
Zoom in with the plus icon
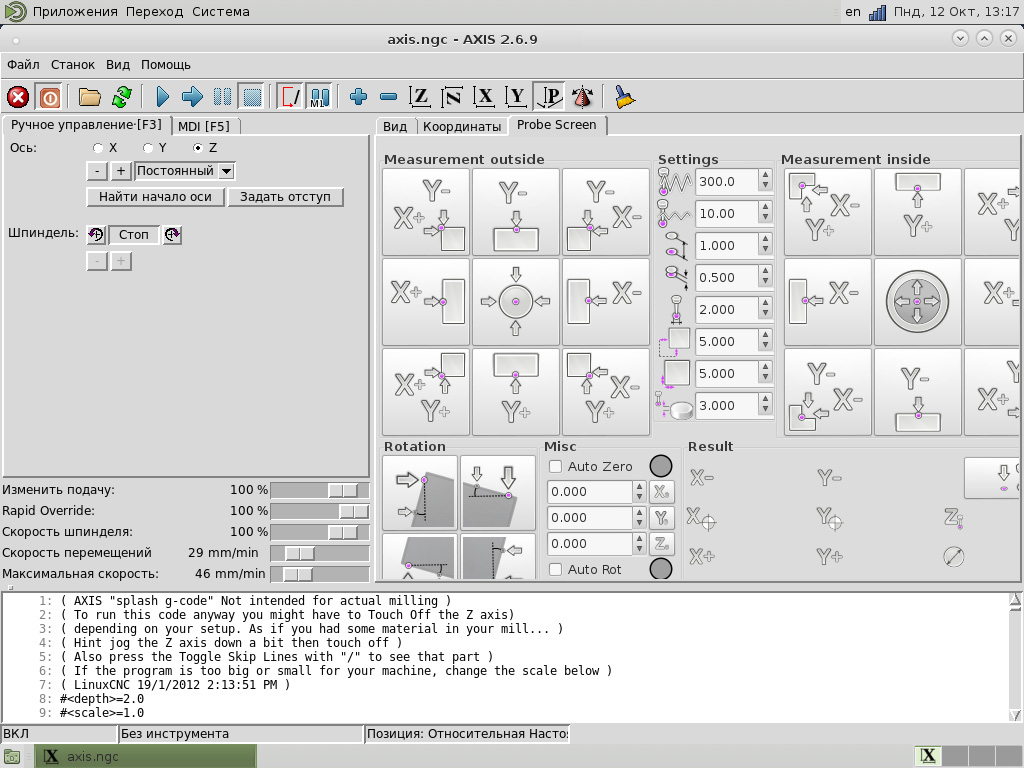tap(359, 97)
